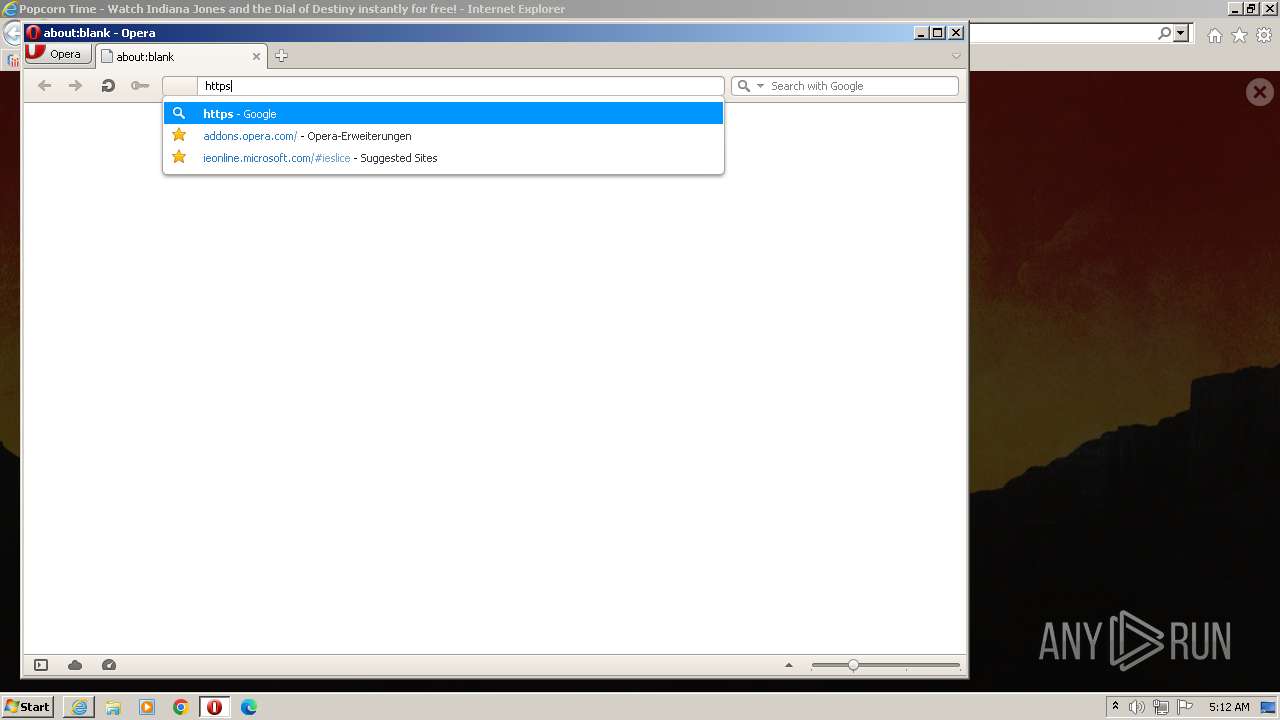Screen dimensions: 1280x720
Task: Click the star beside addons.opera.com
Action: pos(179,135)
